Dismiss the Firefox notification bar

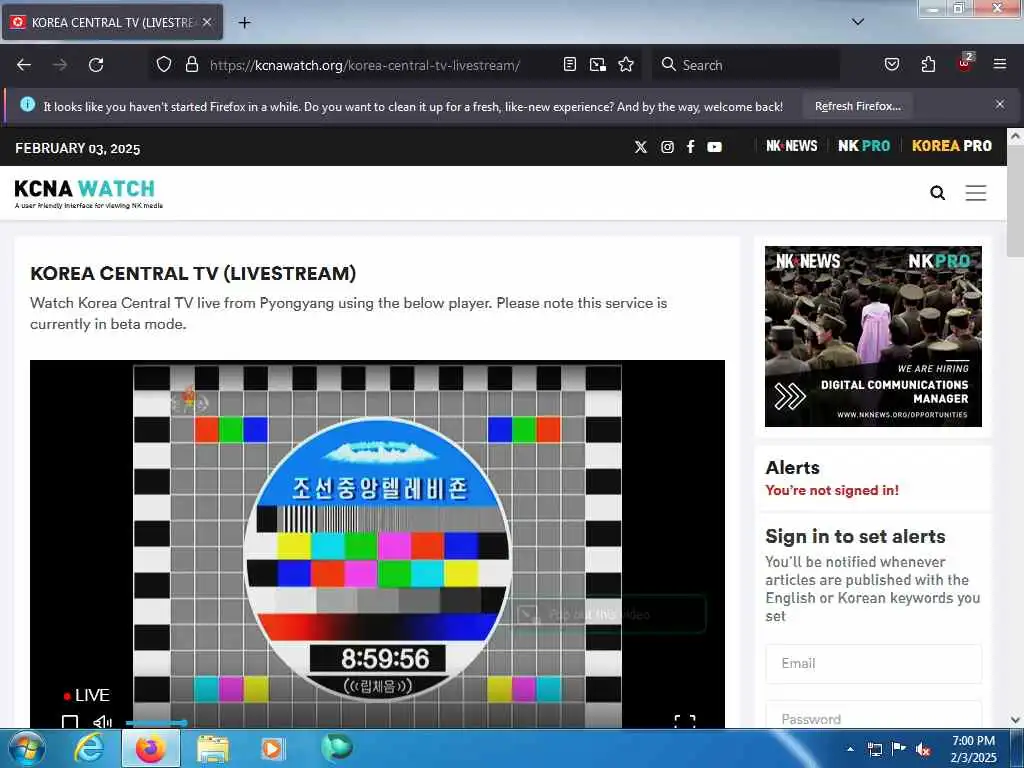pyautogui.click(x=999, y=104)
